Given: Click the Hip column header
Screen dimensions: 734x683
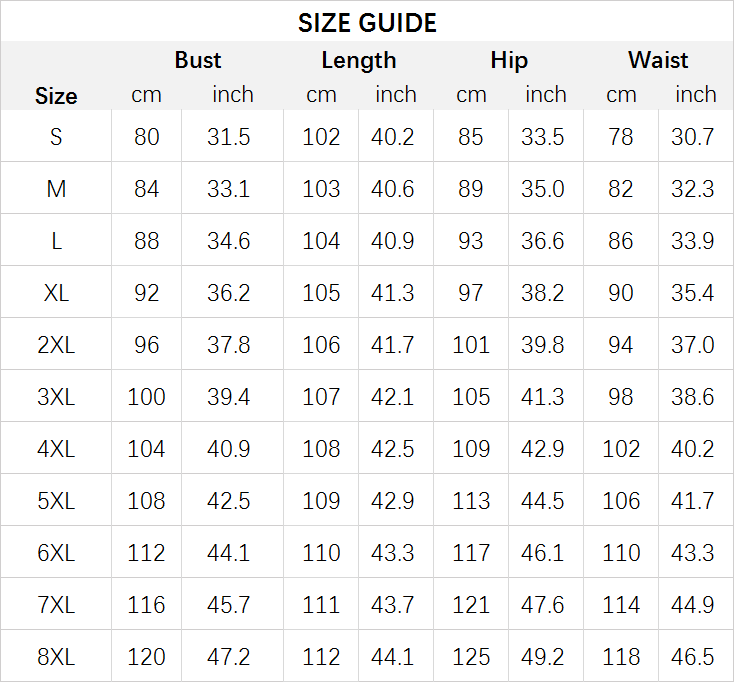Looking at the screenshot, I should click(x=509, y=60).
